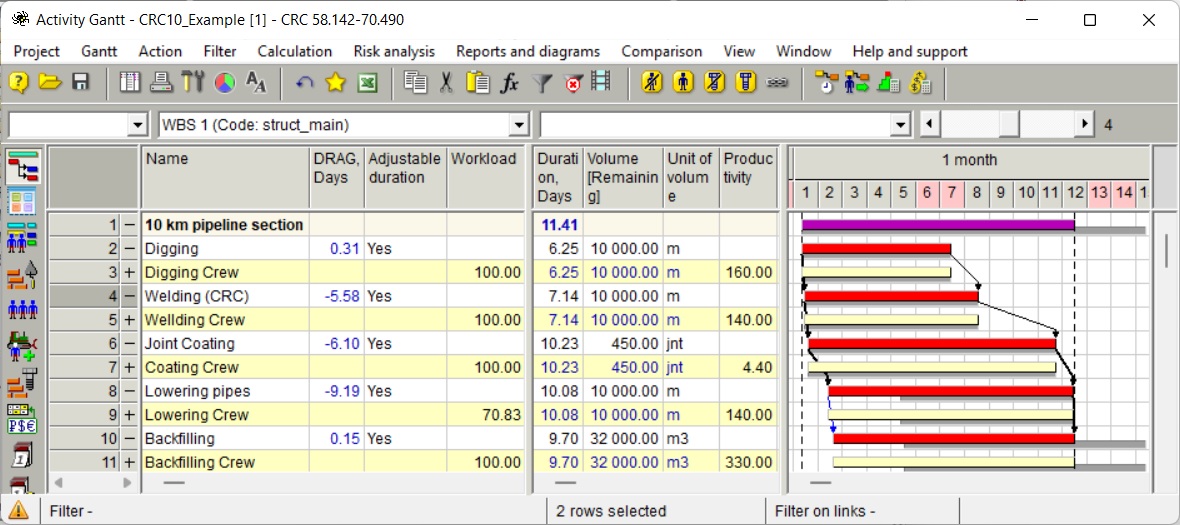The width and height of the screenshot is (1180, 525).
Task: Open the Help and support menu
Action: 910,52
